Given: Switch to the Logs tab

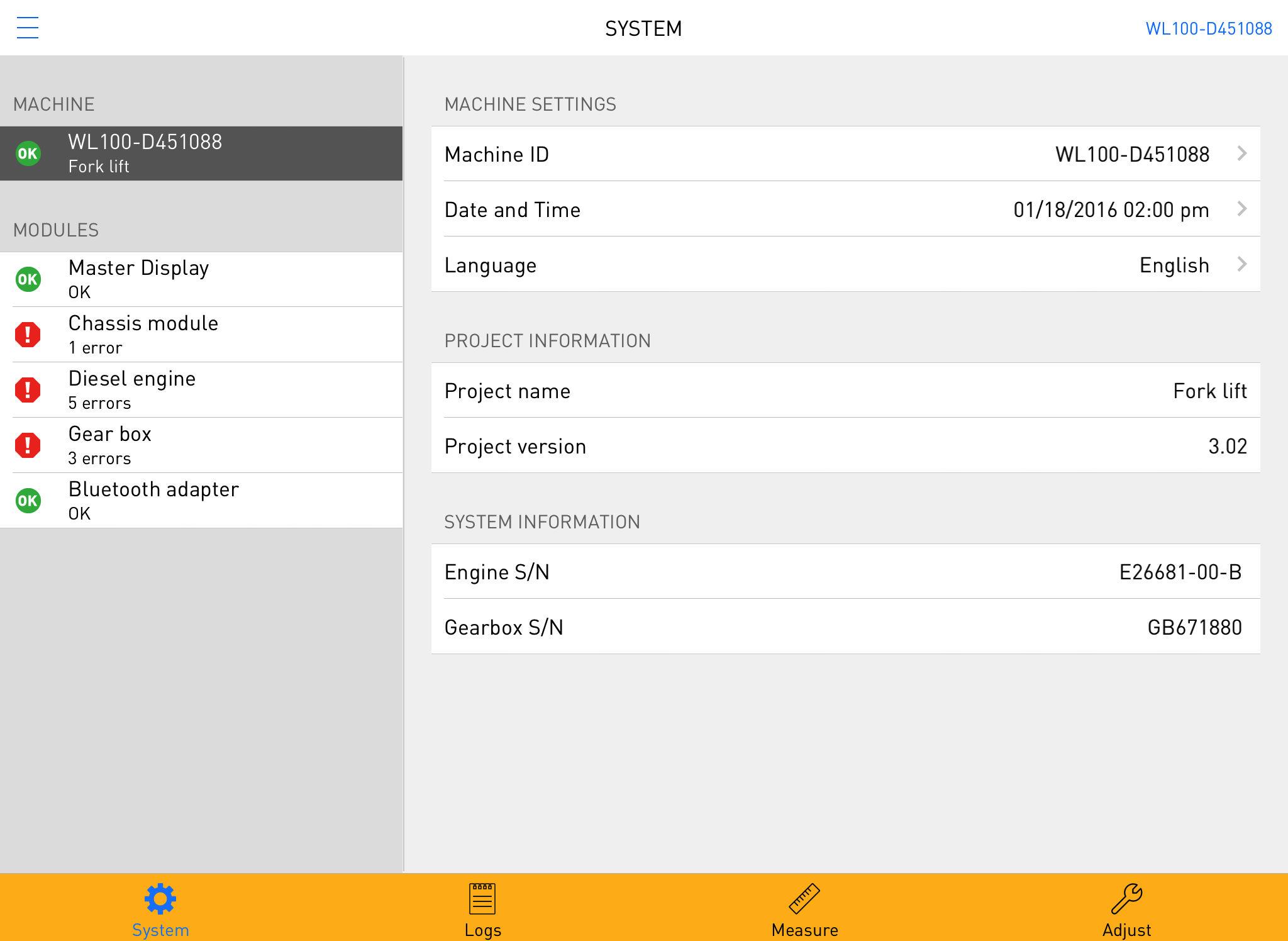Looking at the screenshot, I should coord(482,908).
